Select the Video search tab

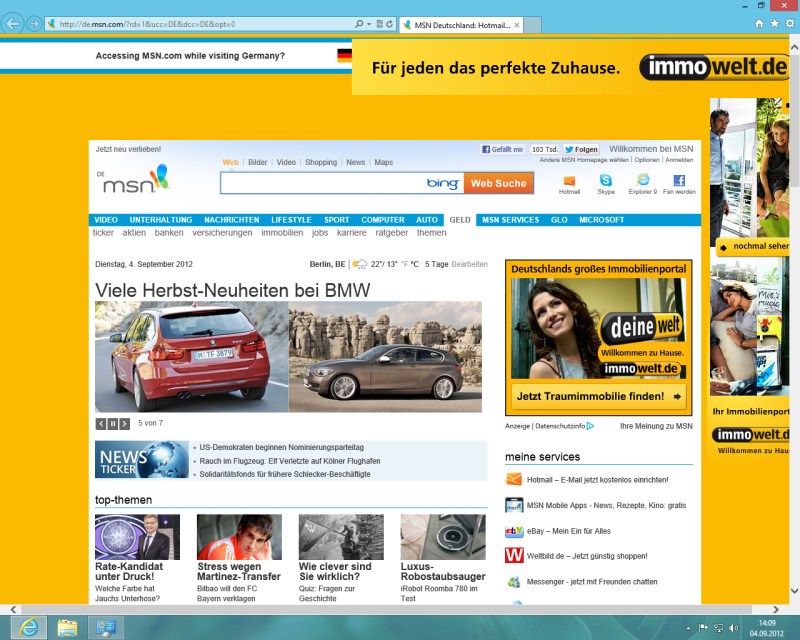pyautogui.click(x=286, y=162)
